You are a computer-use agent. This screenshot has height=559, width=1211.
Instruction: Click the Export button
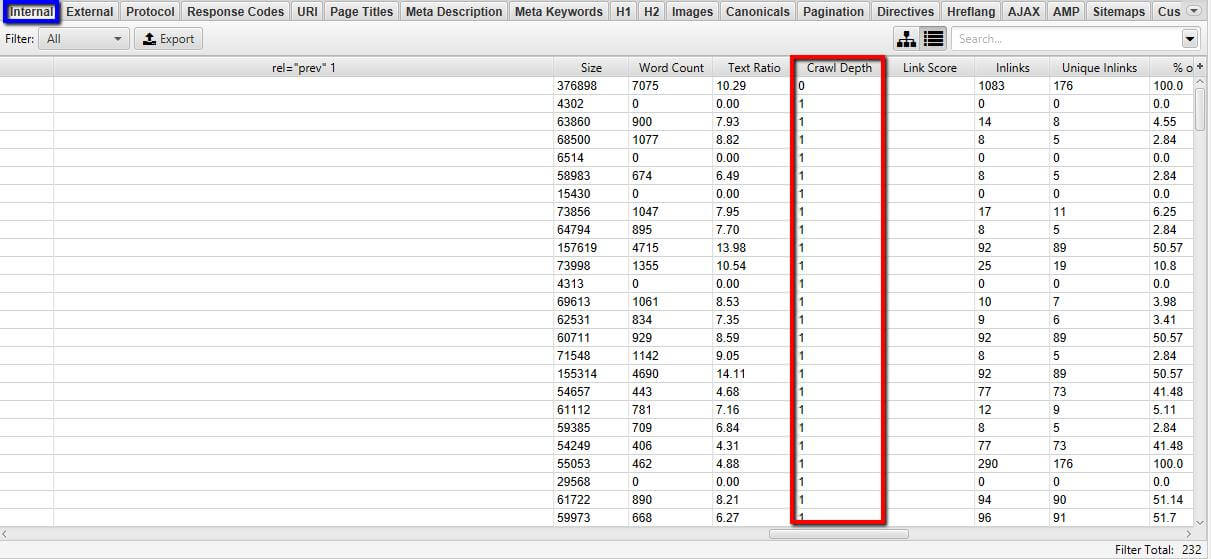[x=168, y=39]
